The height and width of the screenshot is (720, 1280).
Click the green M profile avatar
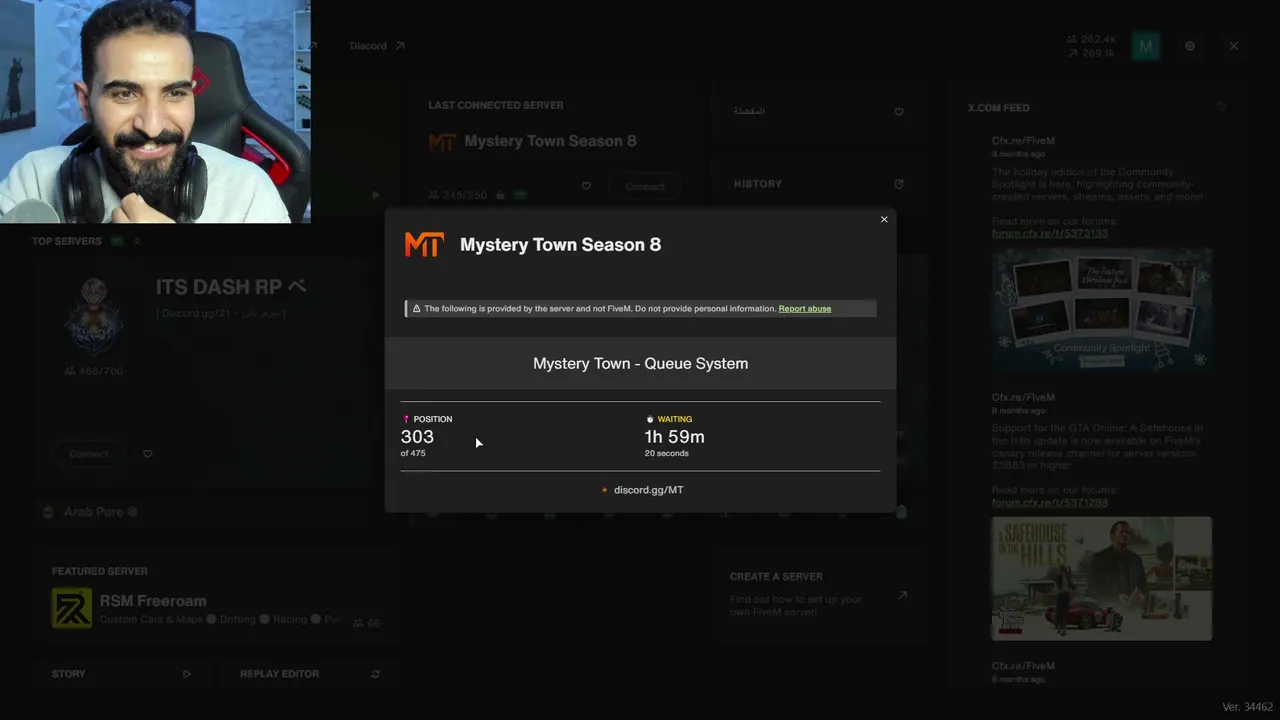click(1146, 46)
